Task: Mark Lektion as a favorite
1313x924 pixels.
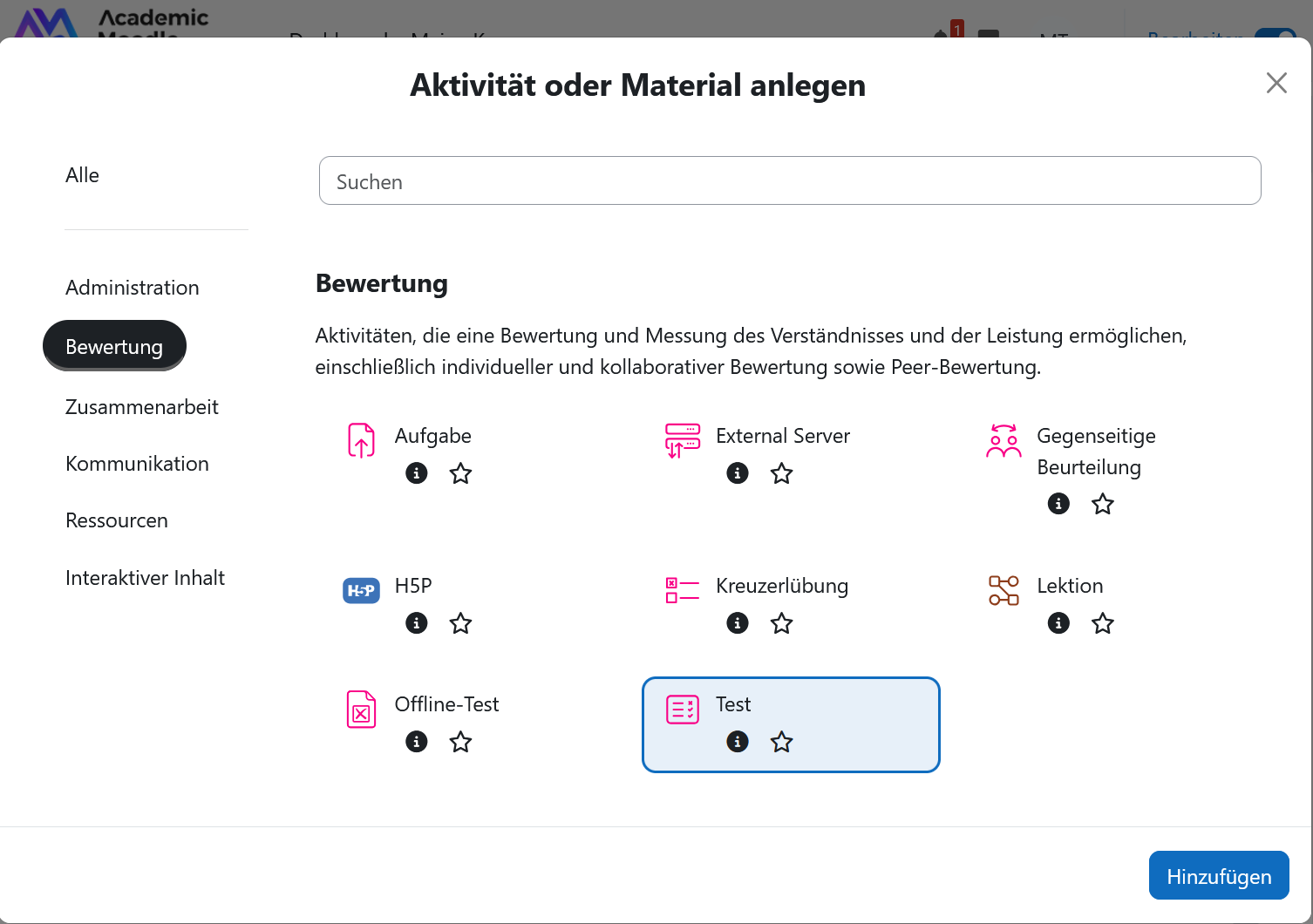Action: click(1102, 623)
